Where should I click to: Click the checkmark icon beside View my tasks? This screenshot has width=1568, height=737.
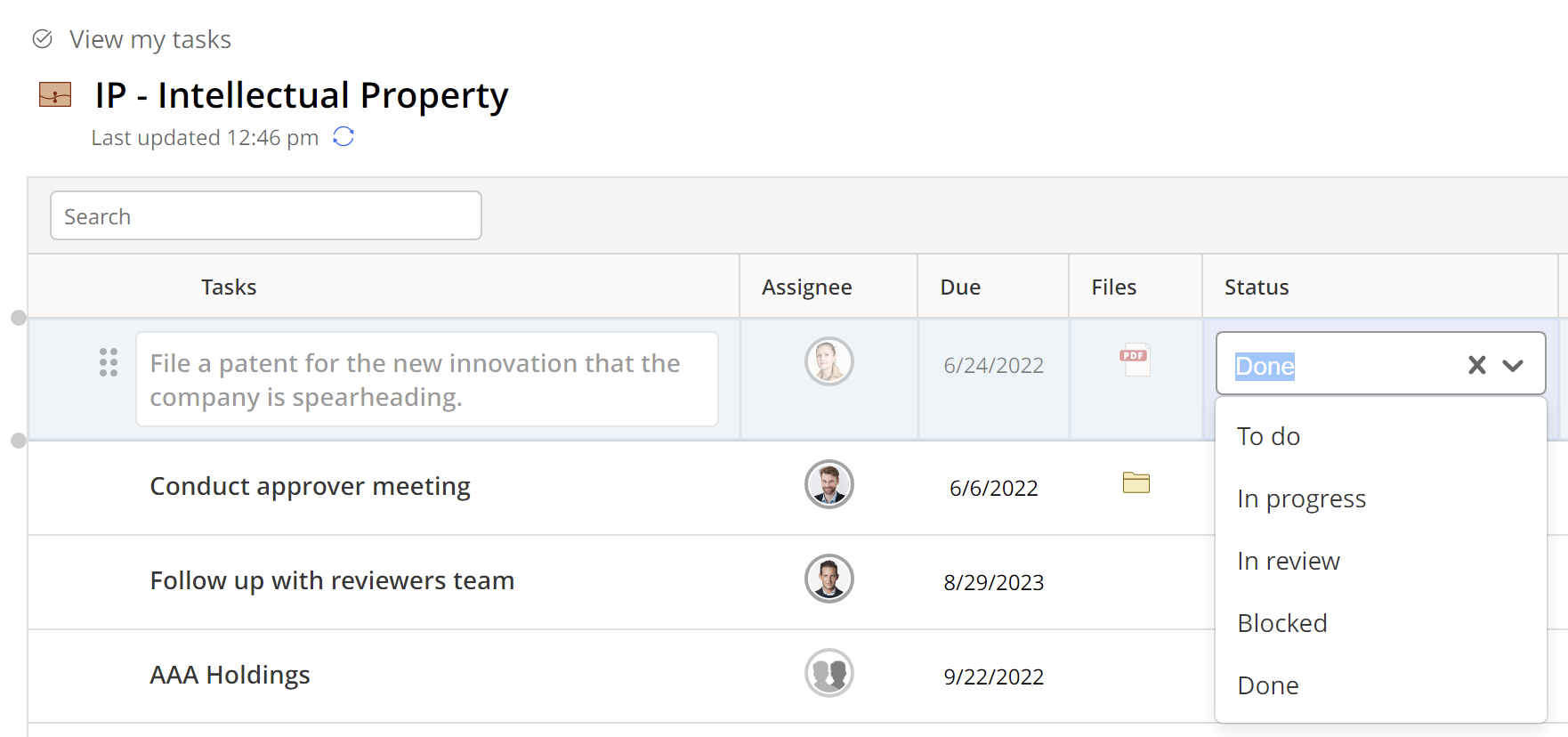[42, 39]
